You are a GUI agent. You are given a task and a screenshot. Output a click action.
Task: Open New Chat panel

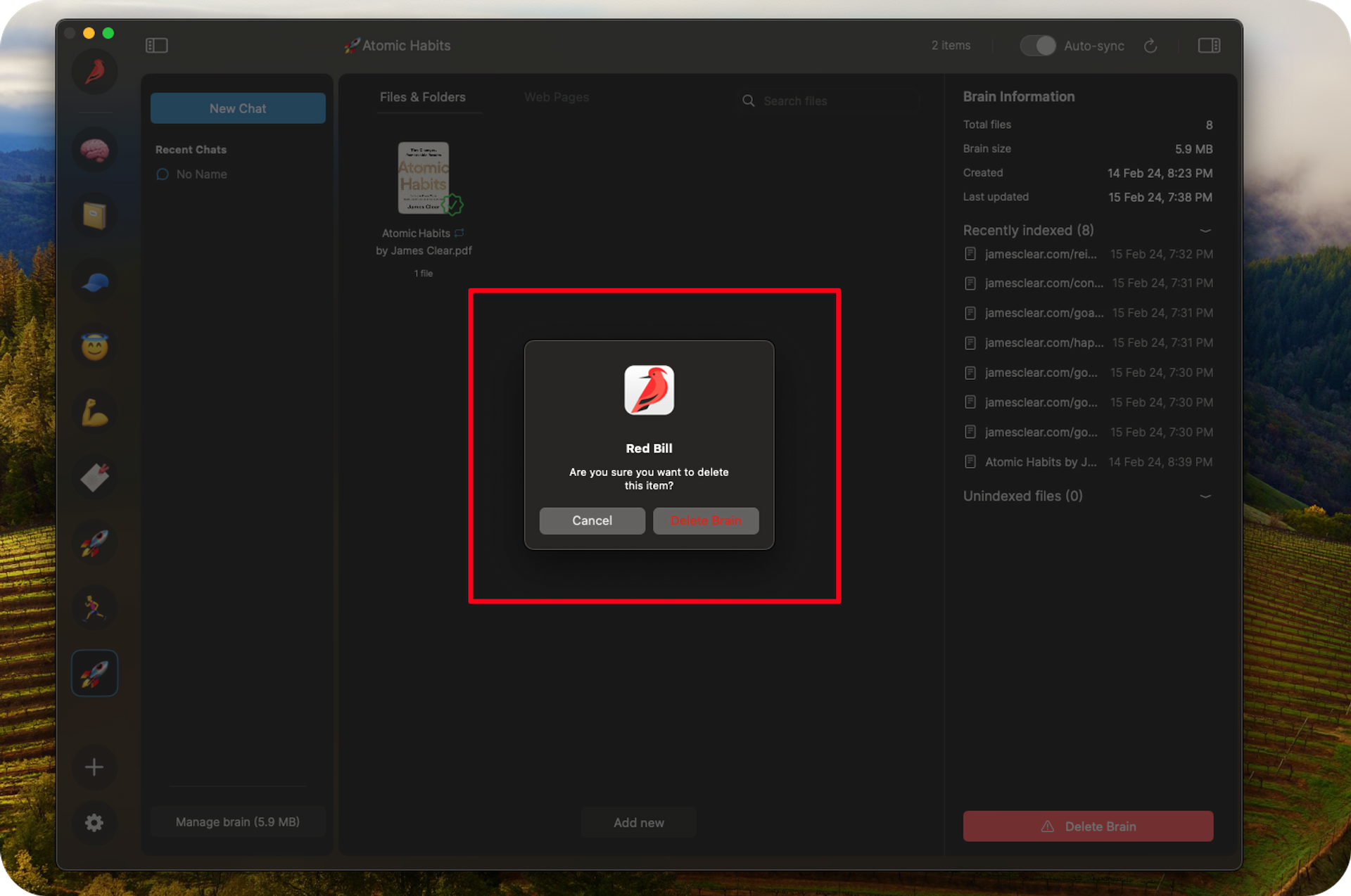coord(238,108)
